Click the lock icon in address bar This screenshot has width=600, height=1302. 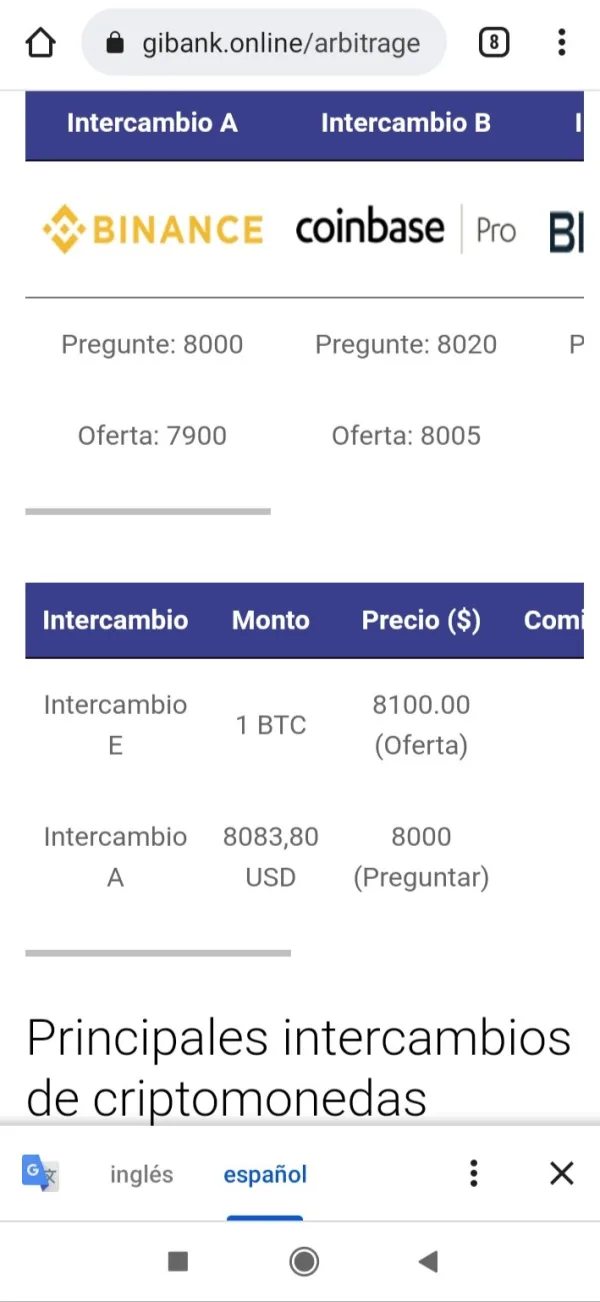116,43
